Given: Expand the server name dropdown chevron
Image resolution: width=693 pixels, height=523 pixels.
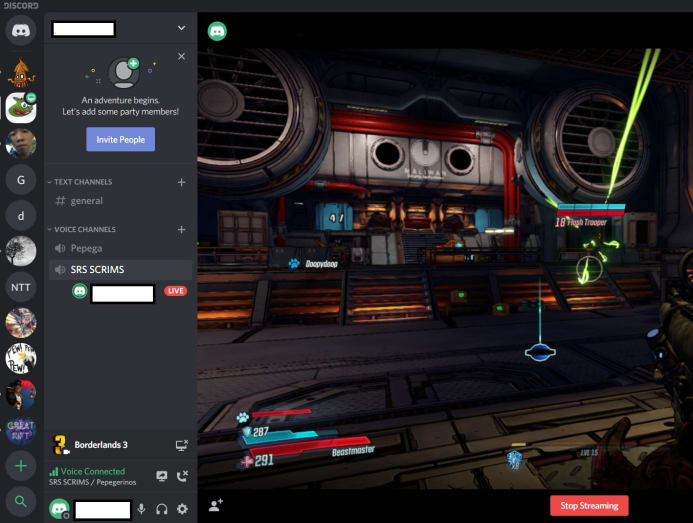Looking at the screenshot, I should (x=181, y=28).
